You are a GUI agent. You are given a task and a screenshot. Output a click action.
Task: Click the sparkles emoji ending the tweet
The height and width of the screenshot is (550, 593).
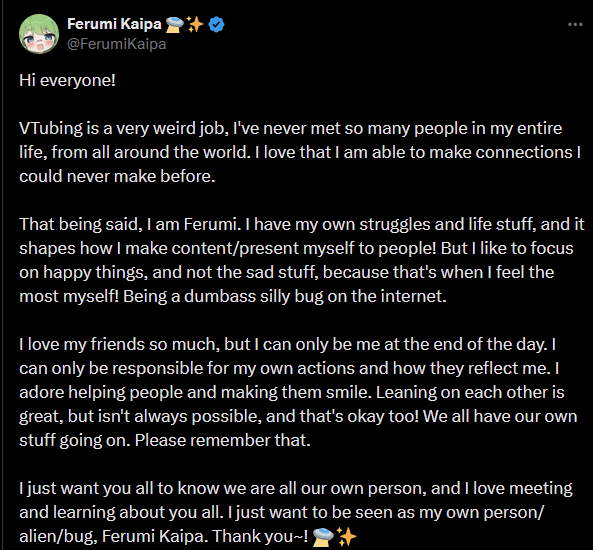tap(346, 536)
